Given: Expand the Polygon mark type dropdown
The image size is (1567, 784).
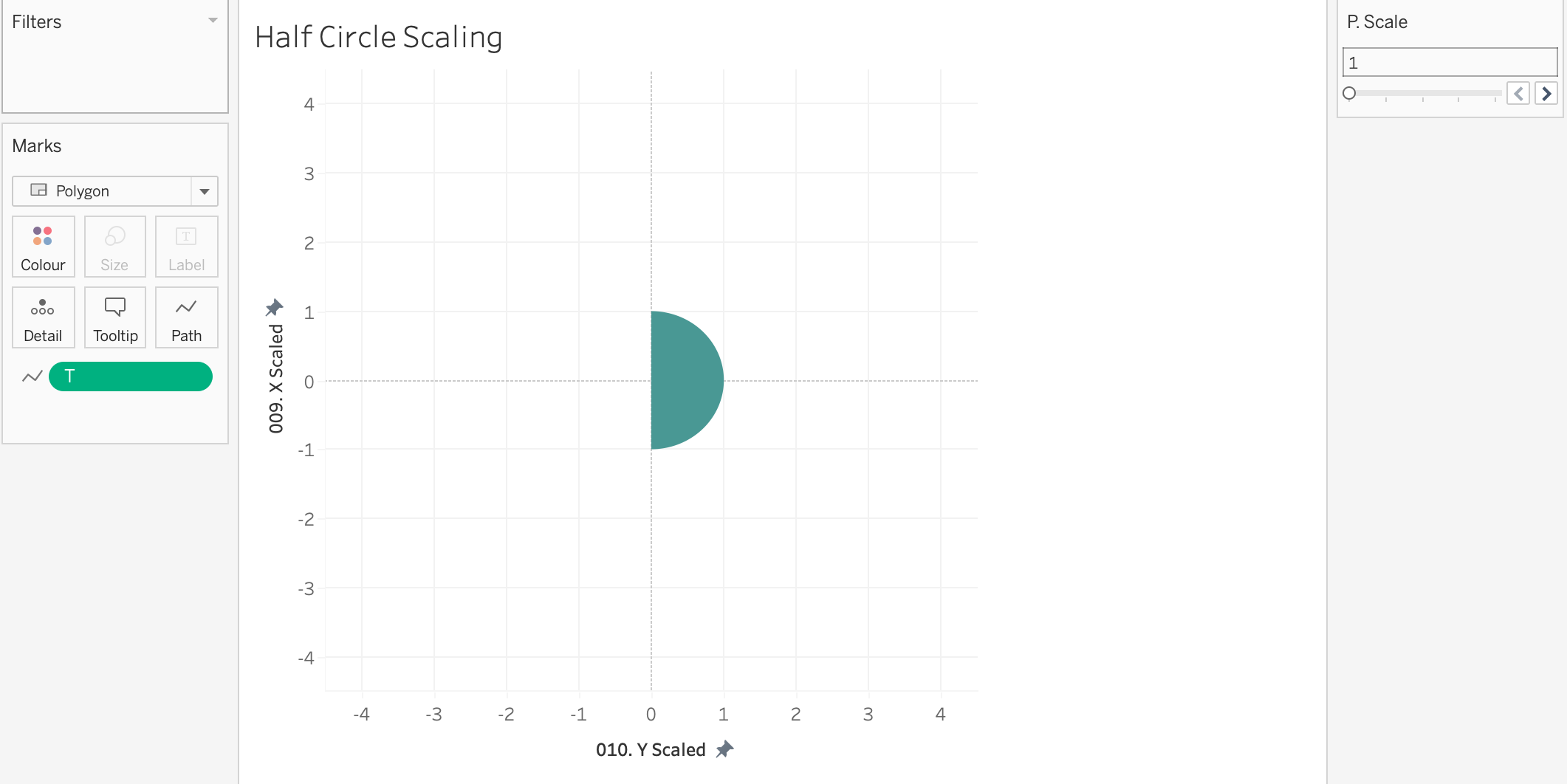Looking at the screenshot, I should tap(205, 191).
